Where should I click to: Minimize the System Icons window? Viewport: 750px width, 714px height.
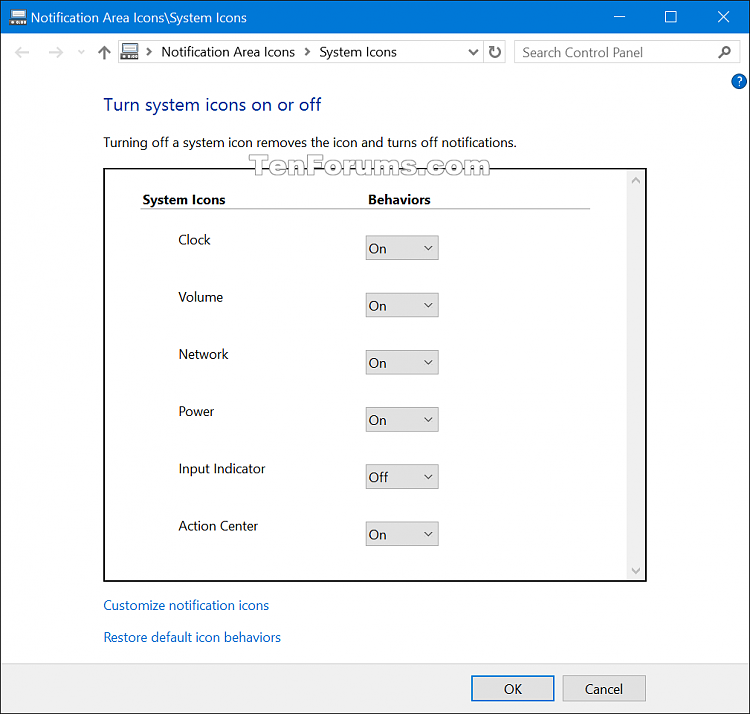tap(619, 17)
